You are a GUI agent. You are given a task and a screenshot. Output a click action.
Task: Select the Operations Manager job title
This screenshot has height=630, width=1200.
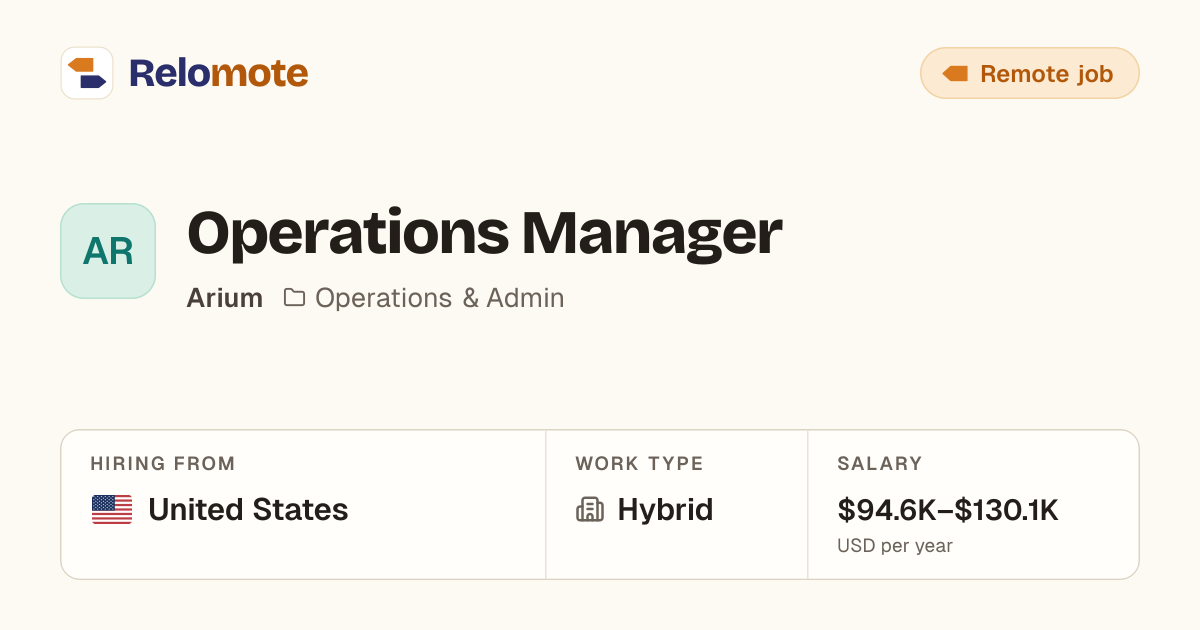point(484,234)
